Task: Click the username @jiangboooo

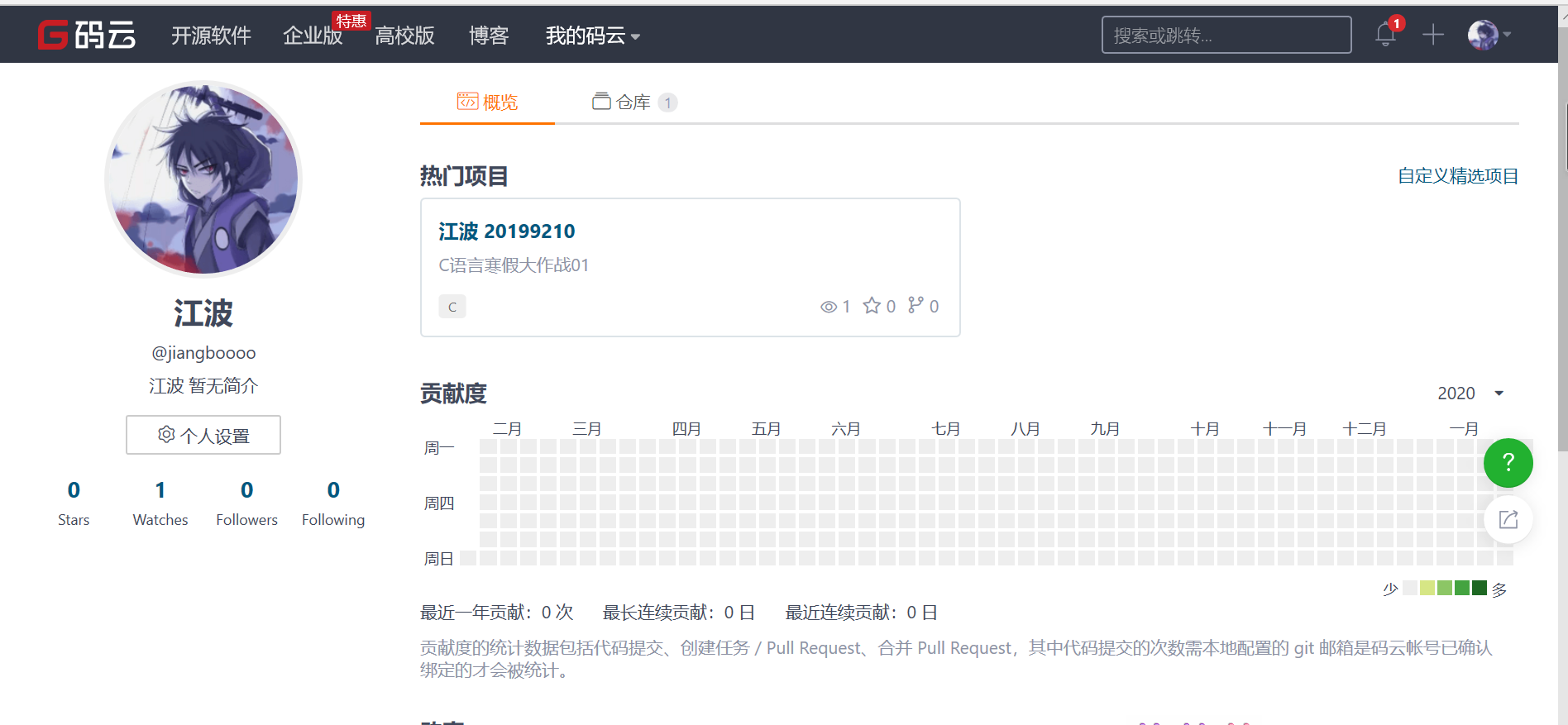Action: pos(203,353)
